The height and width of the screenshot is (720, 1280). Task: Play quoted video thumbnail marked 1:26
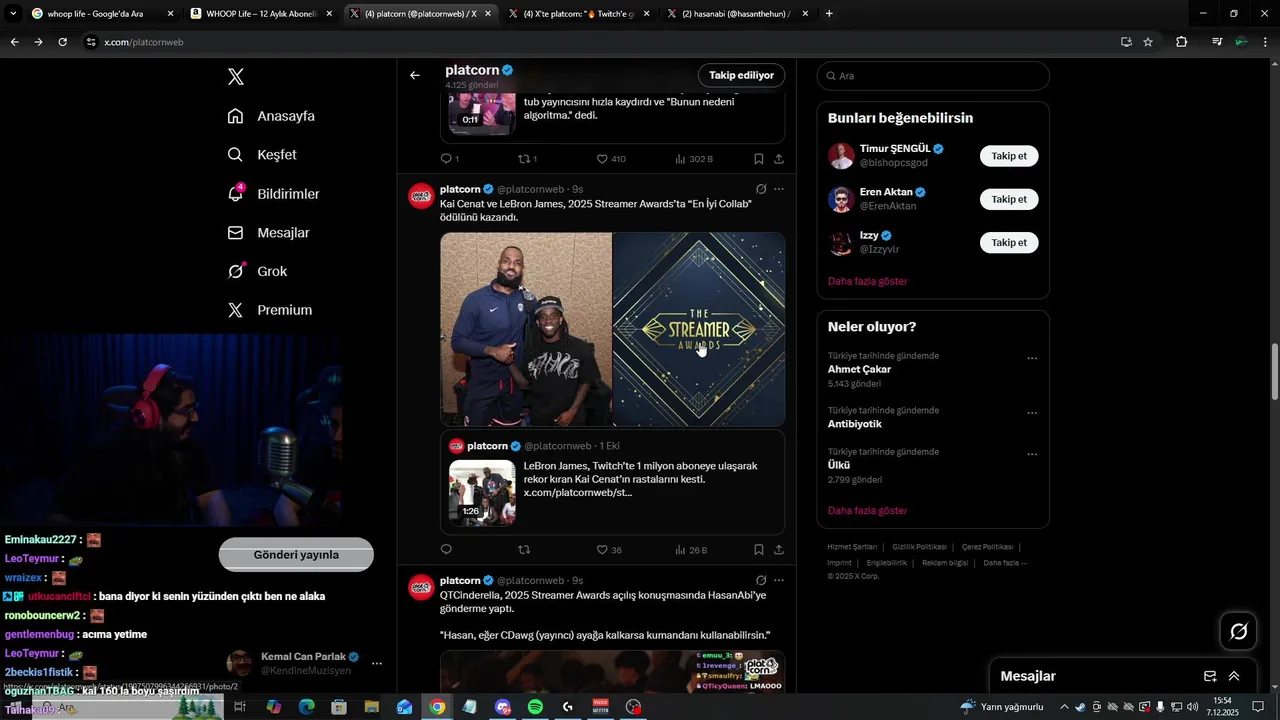tap(482, 492)
